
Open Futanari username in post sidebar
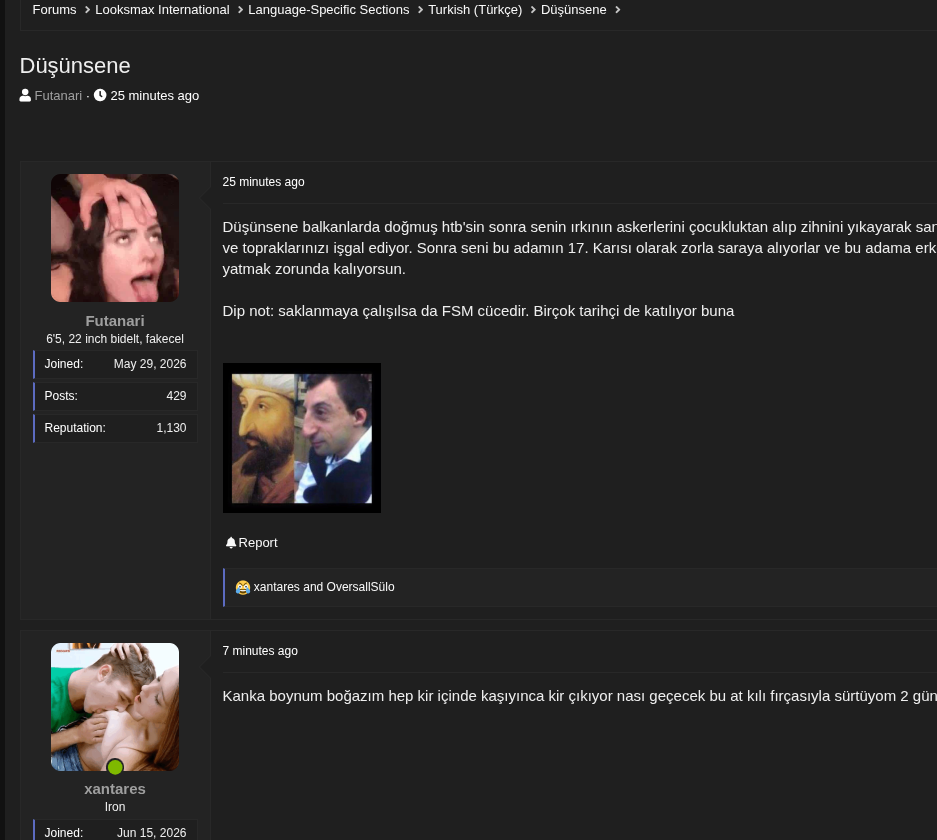tap(115, 321)
